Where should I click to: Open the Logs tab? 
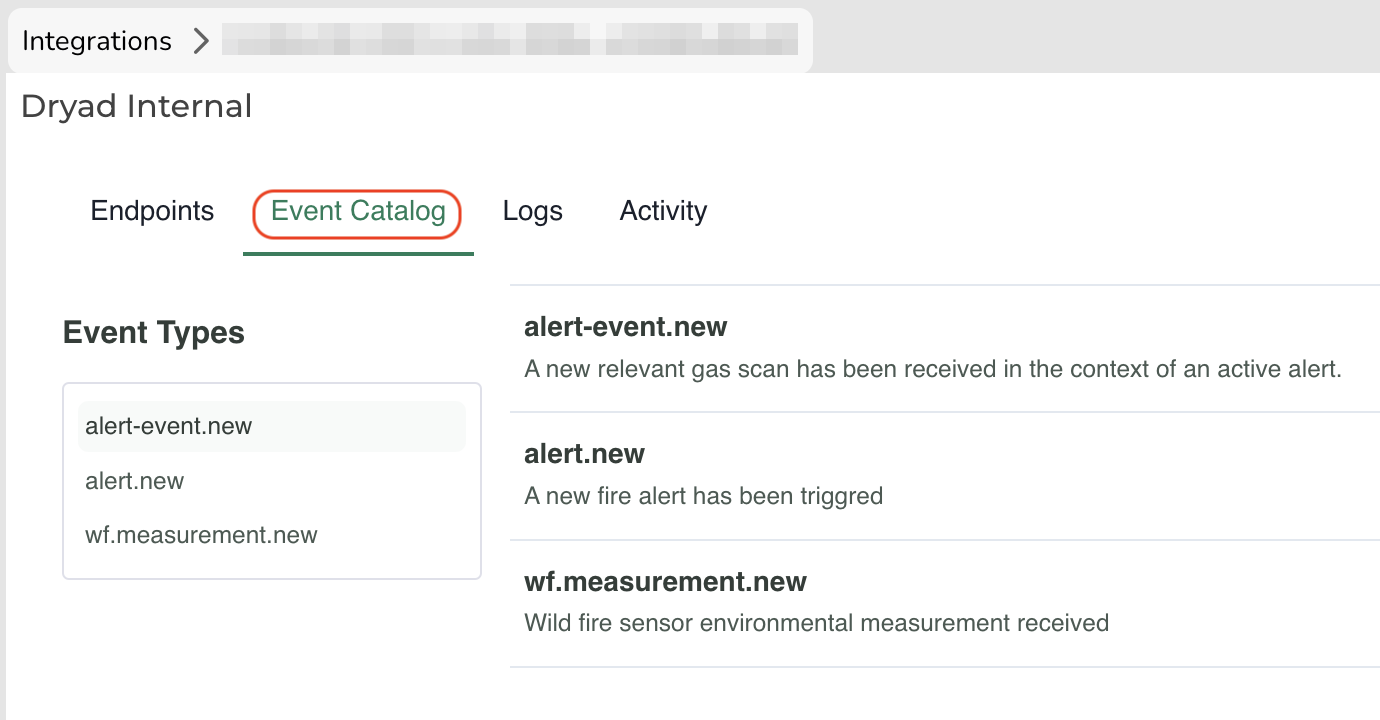click(532, 211)
